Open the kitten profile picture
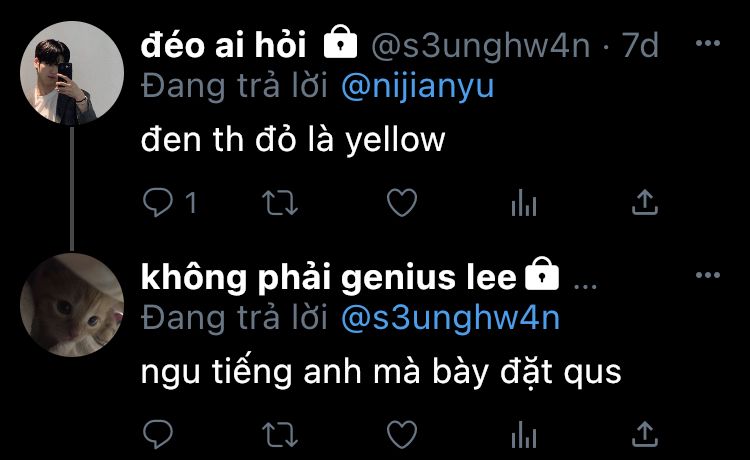The height and width of the screenshot is (460, 750). (x=72, y=305)
